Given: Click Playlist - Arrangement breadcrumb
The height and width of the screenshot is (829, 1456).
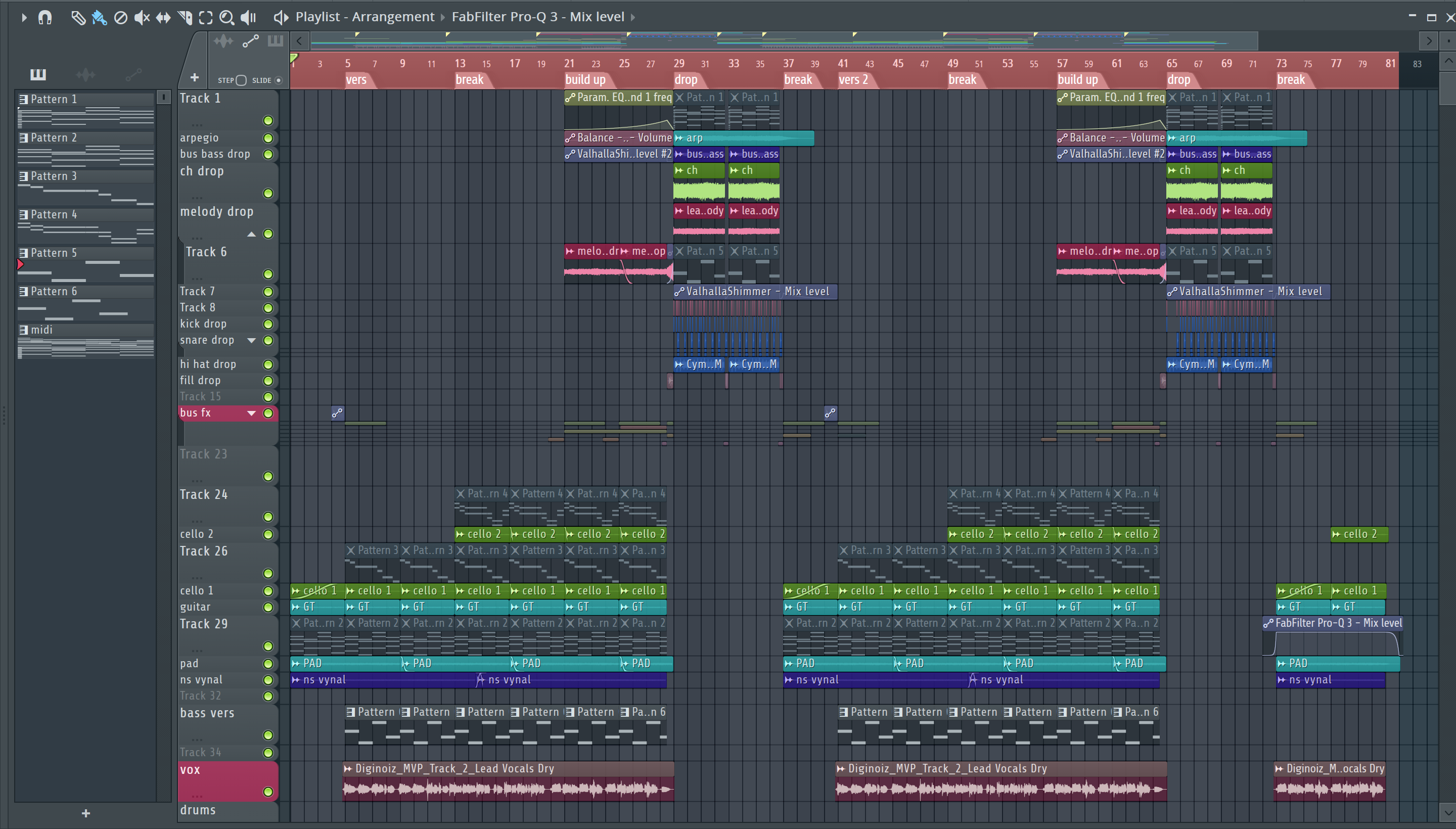Looking at the screenshot, I should [365, 17].
